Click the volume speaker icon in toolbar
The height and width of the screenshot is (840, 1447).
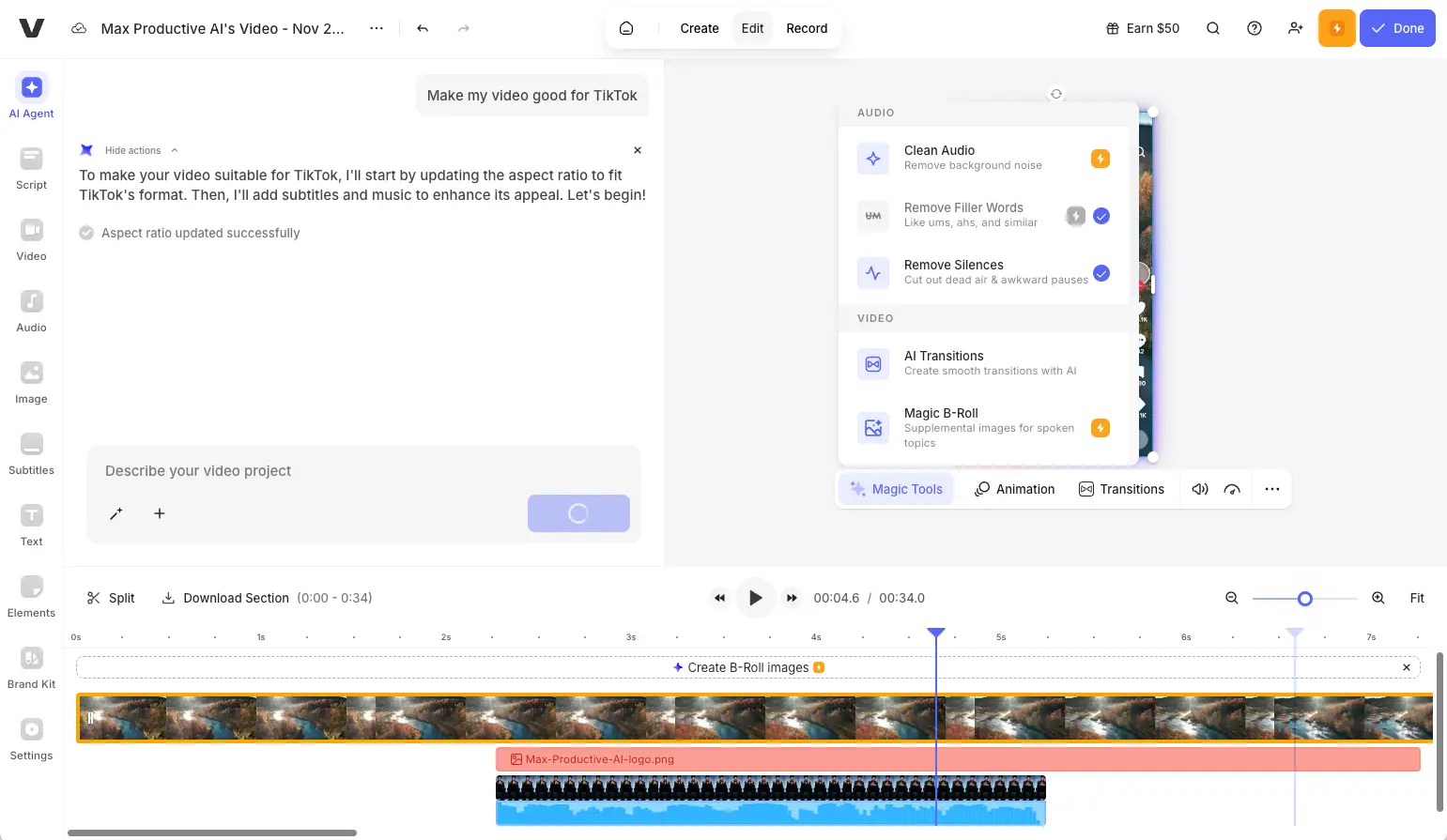pos(1199,489)
